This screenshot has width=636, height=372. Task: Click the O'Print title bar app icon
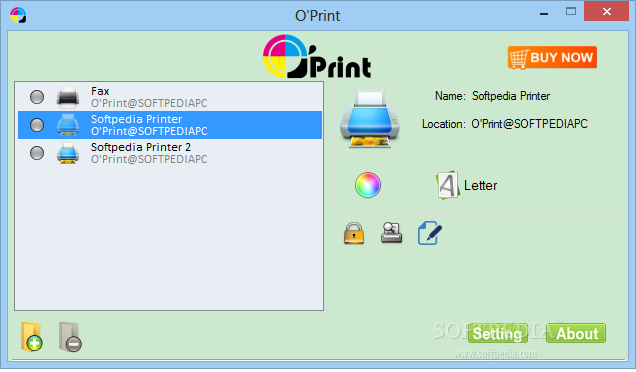(18, 15)
